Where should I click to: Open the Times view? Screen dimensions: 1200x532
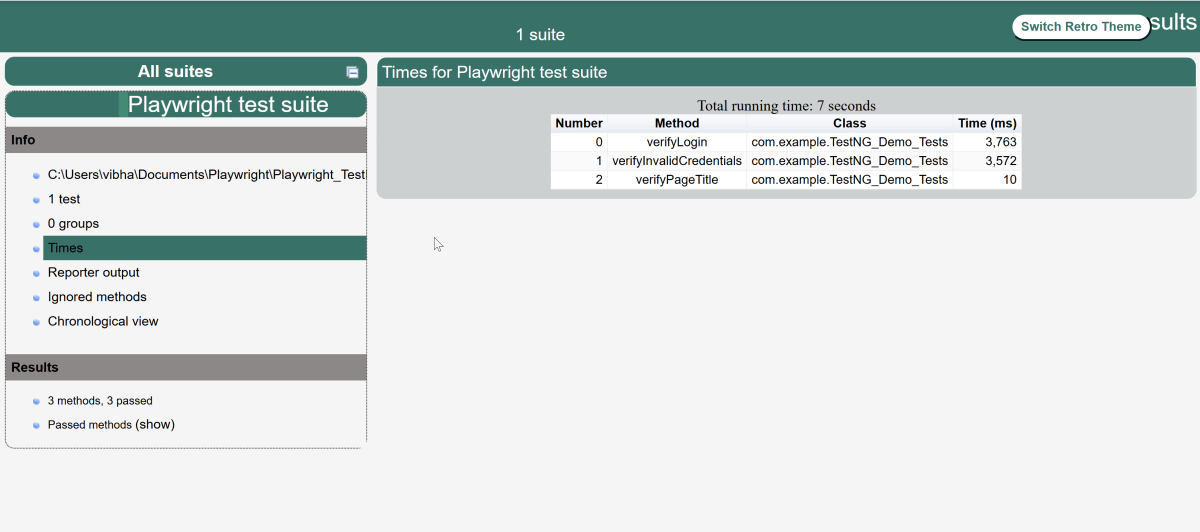[66, 248]
